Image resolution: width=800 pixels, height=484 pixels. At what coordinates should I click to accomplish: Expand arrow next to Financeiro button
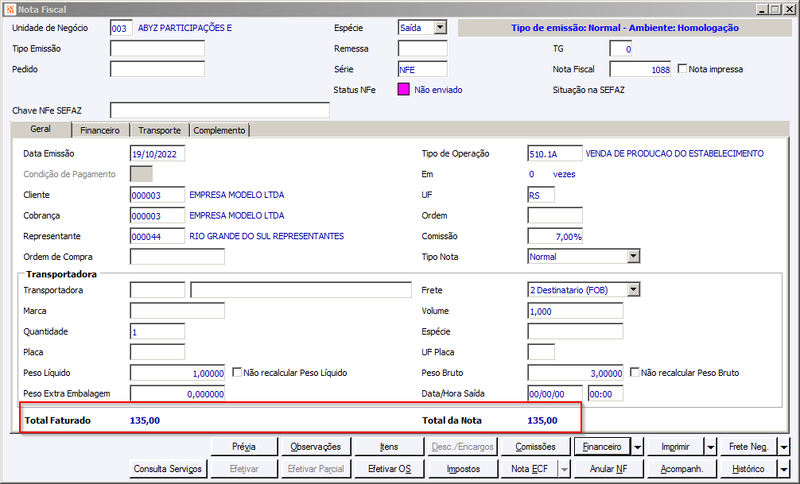638,447
